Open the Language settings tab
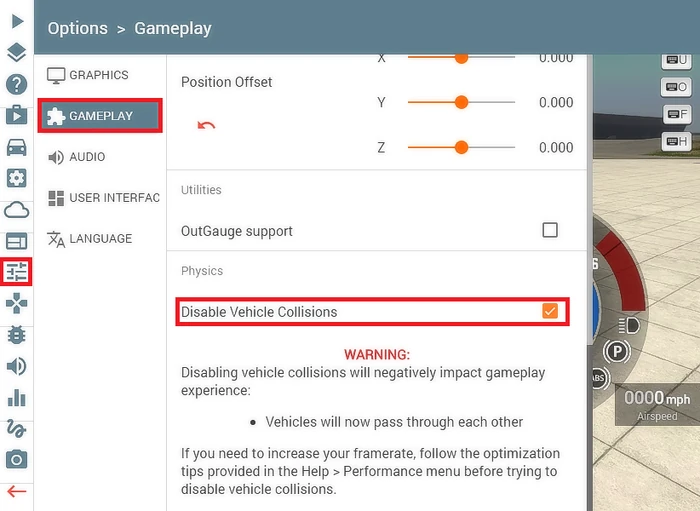700x511 pixels. point(100,239)
